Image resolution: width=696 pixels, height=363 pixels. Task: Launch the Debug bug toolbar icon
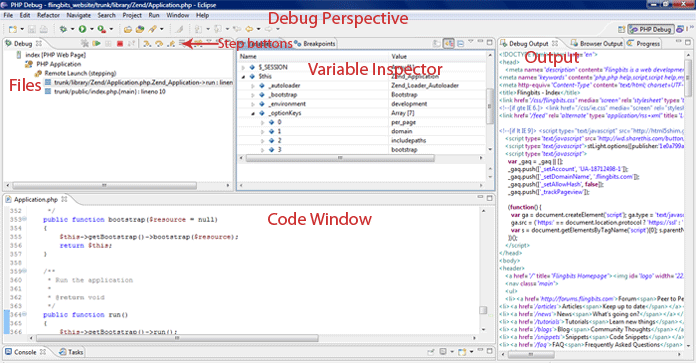[x=63, y=29]
